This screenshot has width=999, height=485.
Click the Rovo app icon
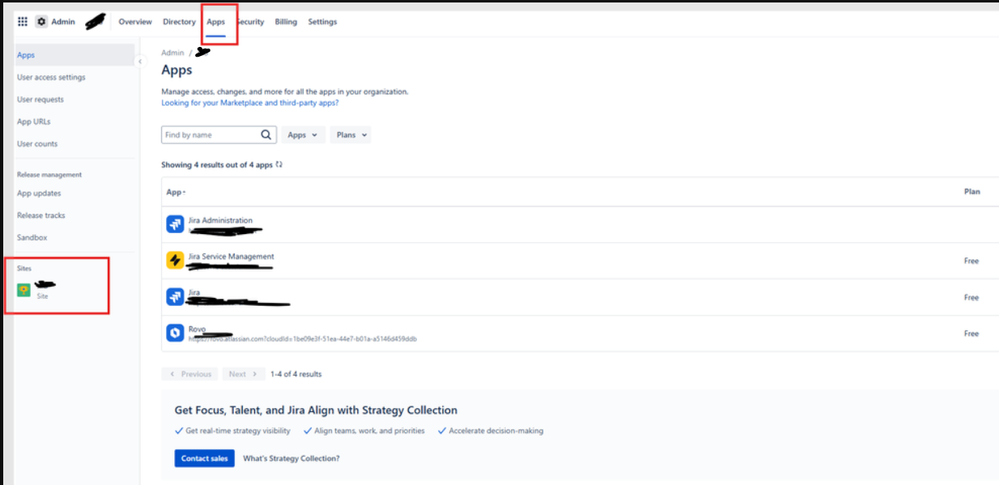coord(175,333)
